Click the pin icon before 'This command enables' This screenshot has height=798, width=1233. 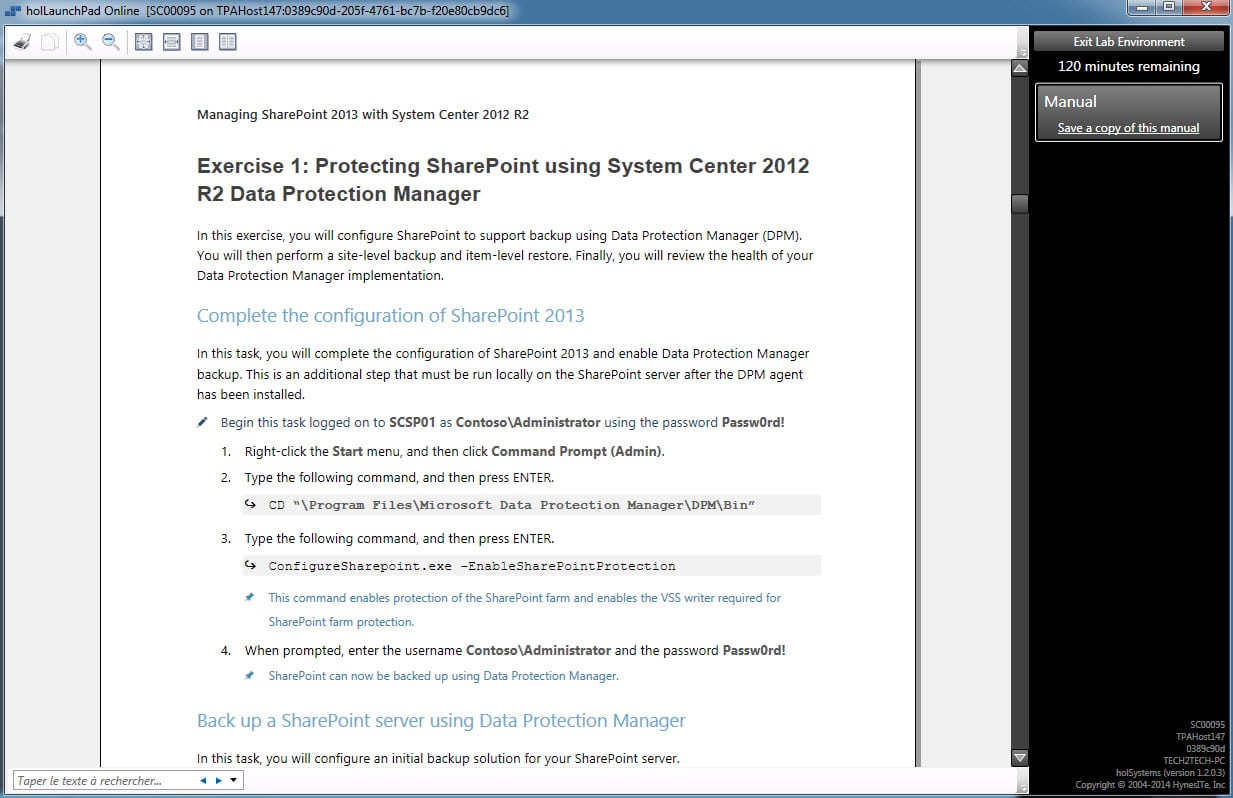pyautogui.click(x=249, y=597)
